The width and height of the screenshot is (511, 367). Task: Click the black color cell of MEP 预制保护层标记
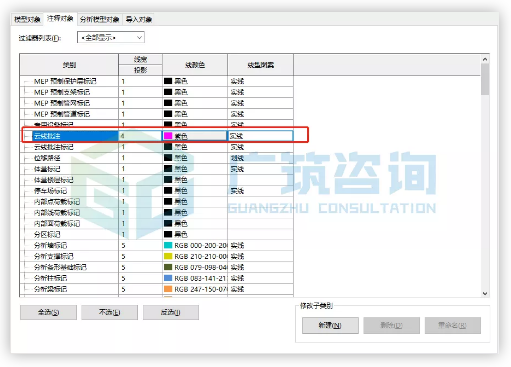pos(195,81)
